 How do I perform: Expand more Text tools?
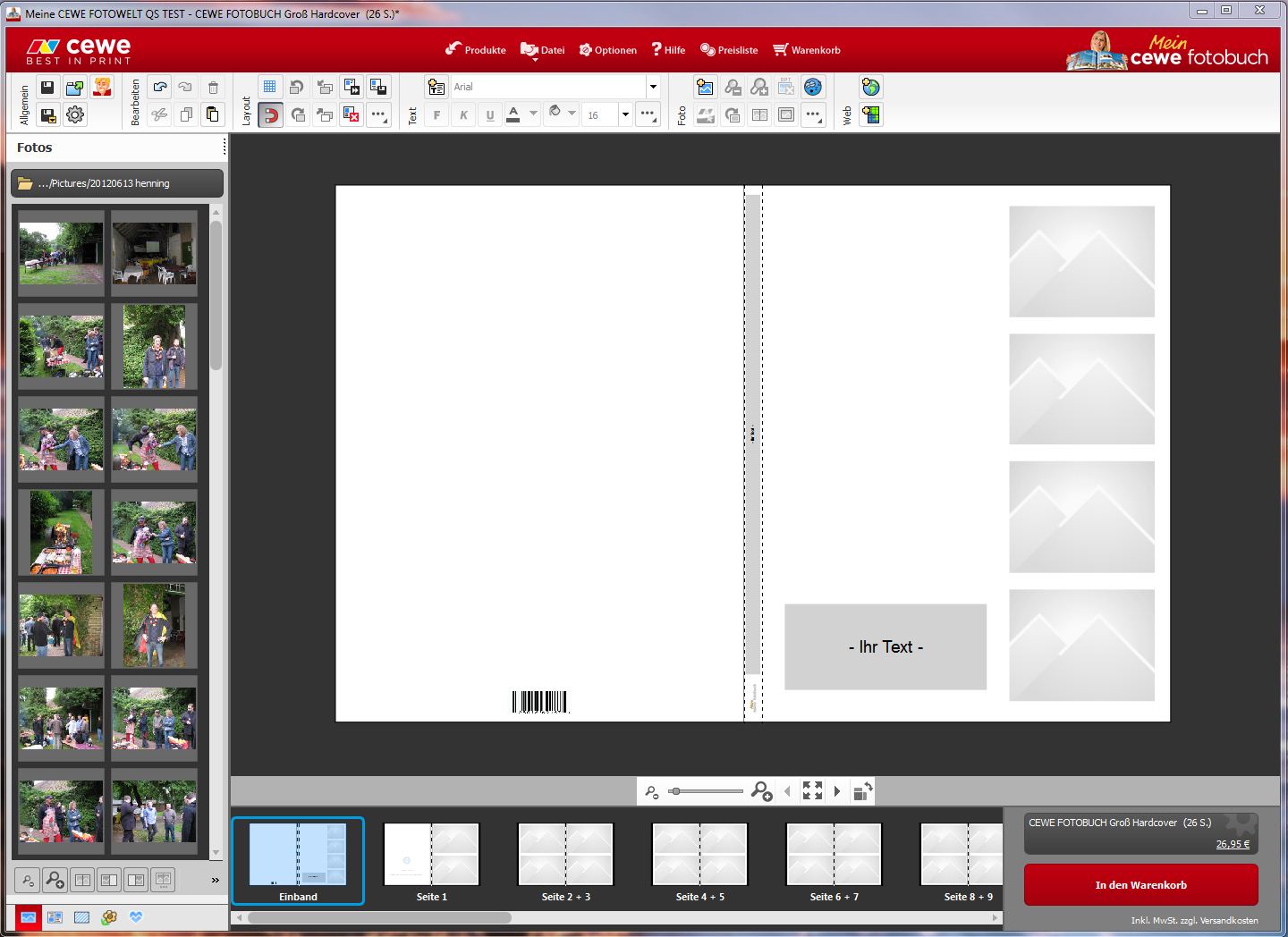(648, 114)
